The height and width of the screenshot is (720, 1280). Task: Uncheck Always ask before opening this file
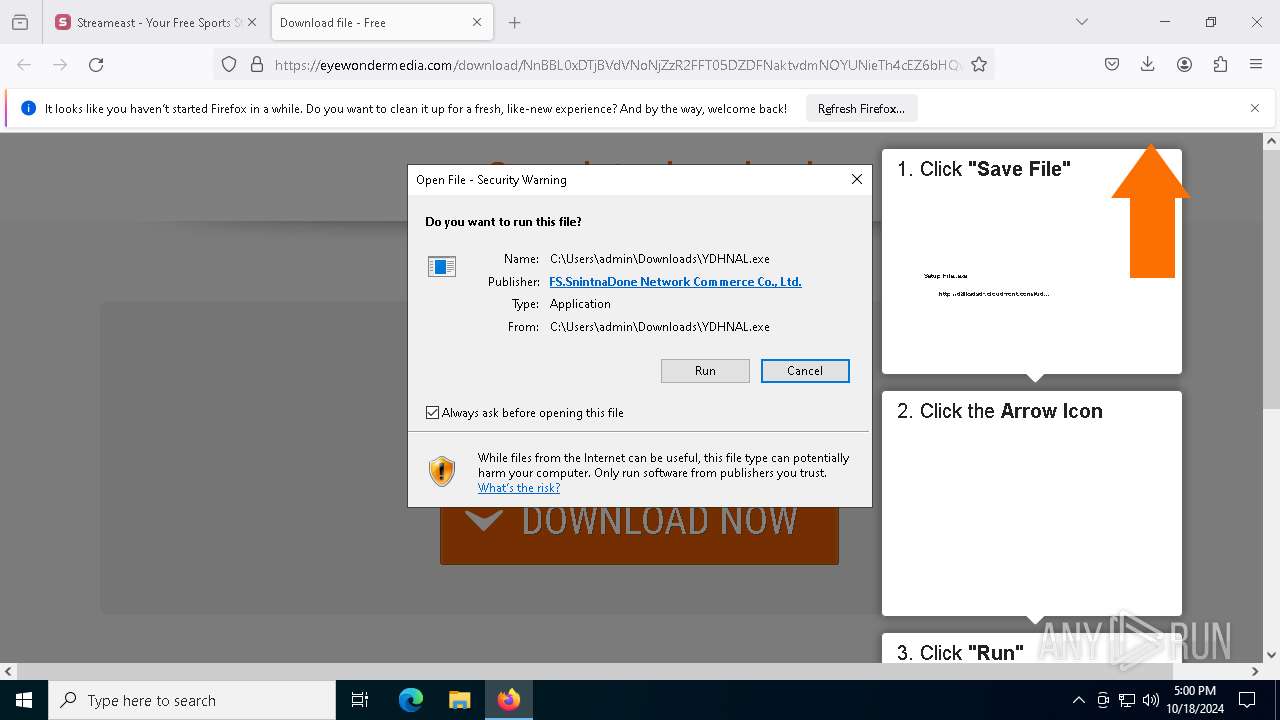pyautogui.click(x=432, y=412)
